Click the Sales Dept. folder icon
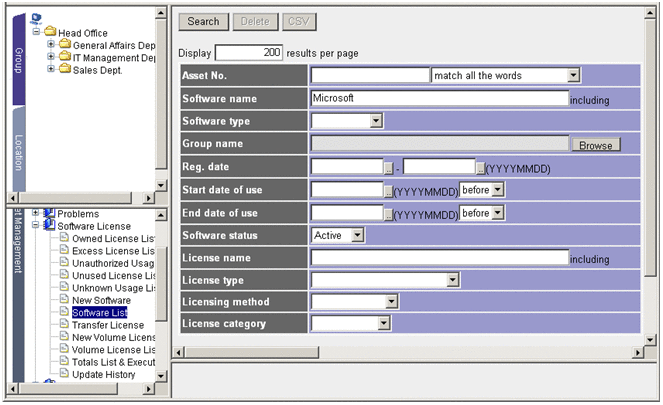This screenshot has width=663, height=405. point(65,68)
